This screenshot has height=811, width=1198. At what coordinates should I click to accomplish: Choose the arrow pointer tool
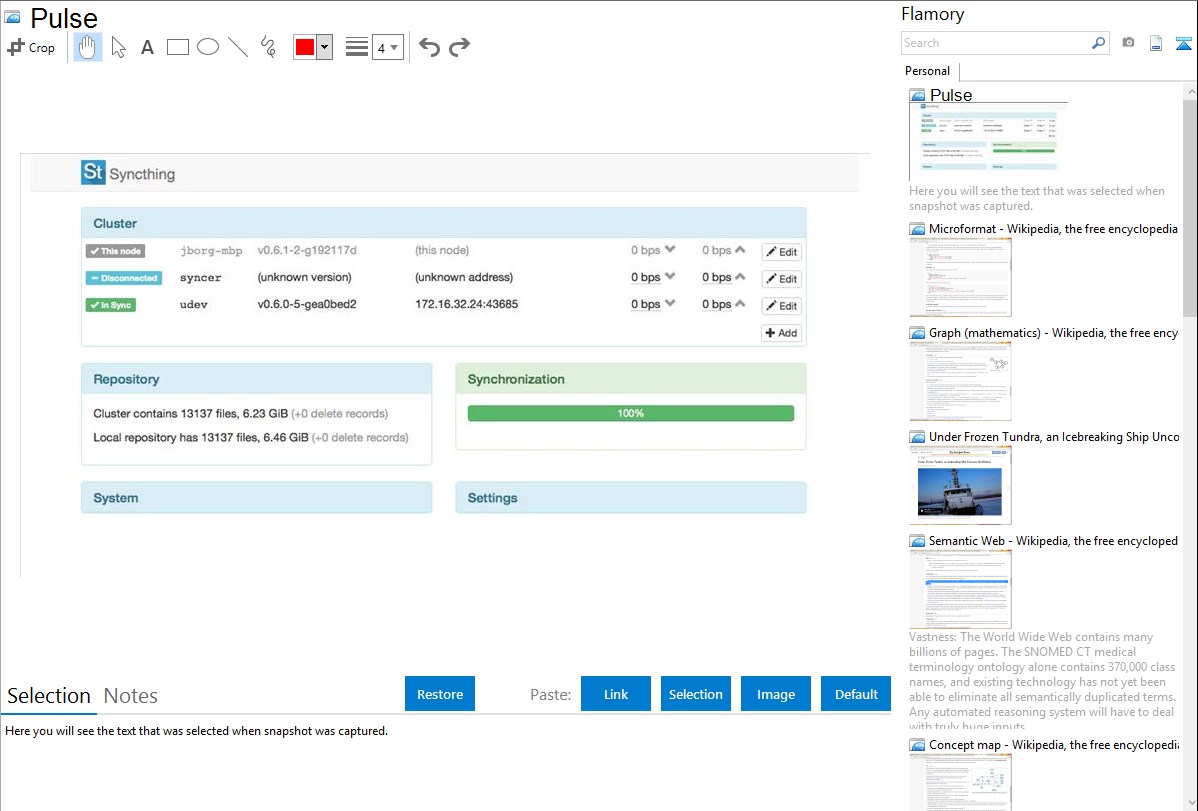click(118, 47)
